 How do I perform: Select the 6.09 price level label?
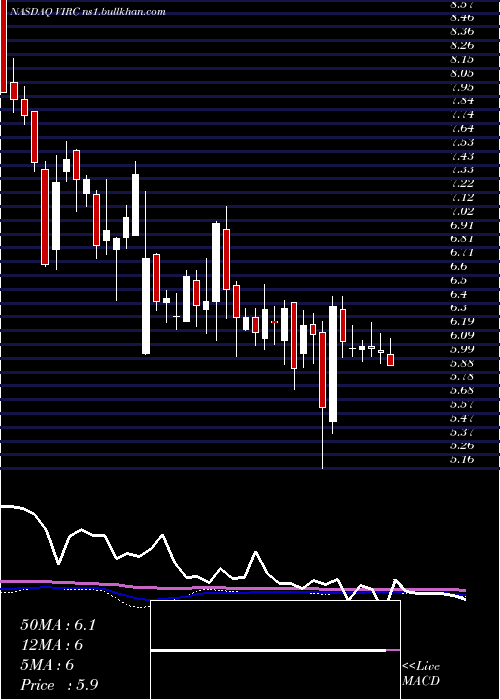click(462, 335)
